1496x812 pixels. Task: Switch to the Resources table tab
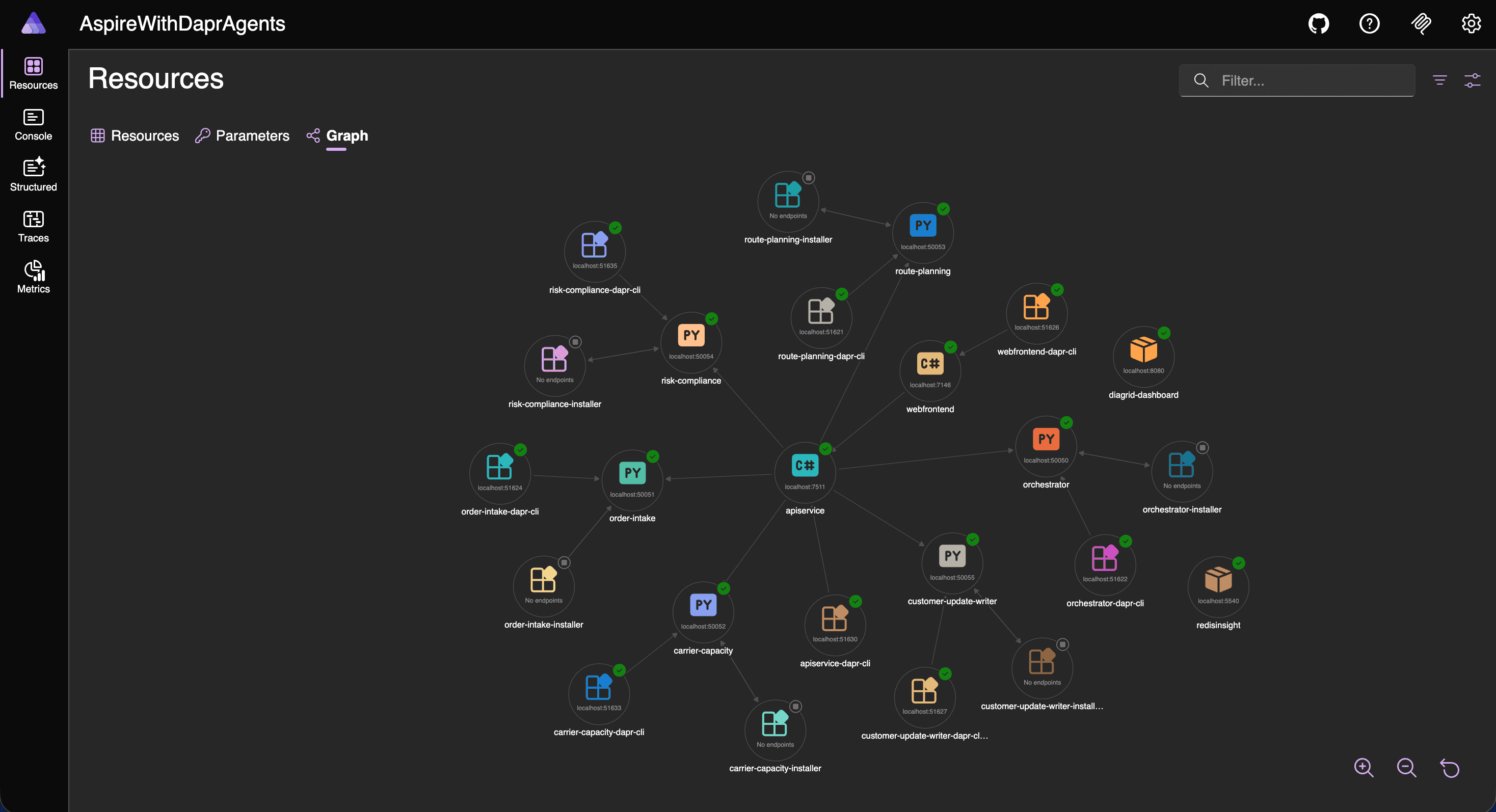[135, 136]
